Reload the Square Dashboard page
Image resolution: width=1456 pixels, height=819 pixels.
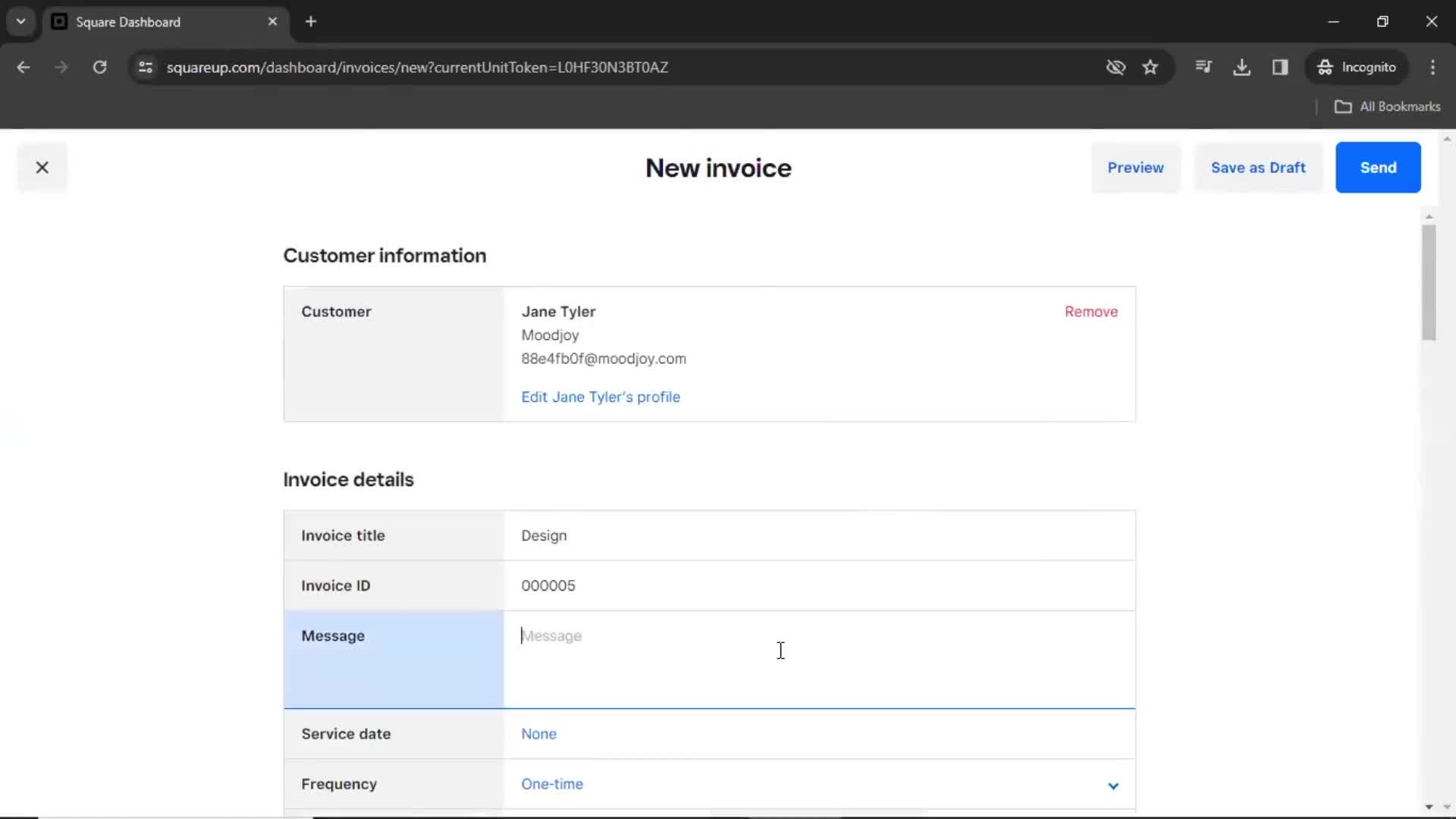(x=99, y=67)
